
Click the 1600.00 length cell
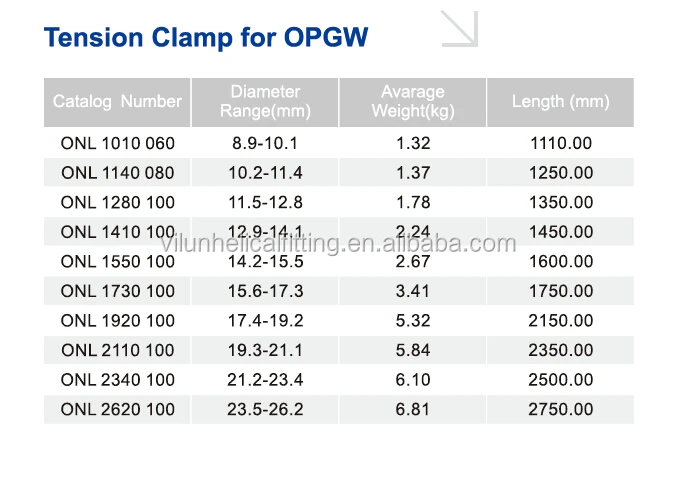coord(560,262)
